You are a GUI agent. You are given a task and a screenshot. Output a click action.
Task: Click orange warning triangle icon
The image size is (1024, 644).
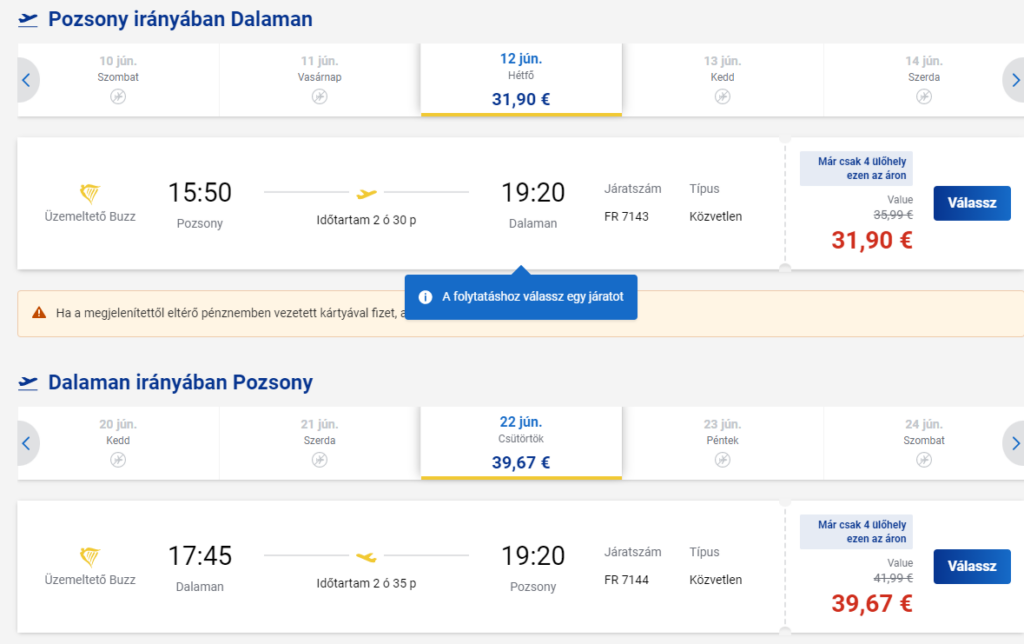(x=39, y=312)
